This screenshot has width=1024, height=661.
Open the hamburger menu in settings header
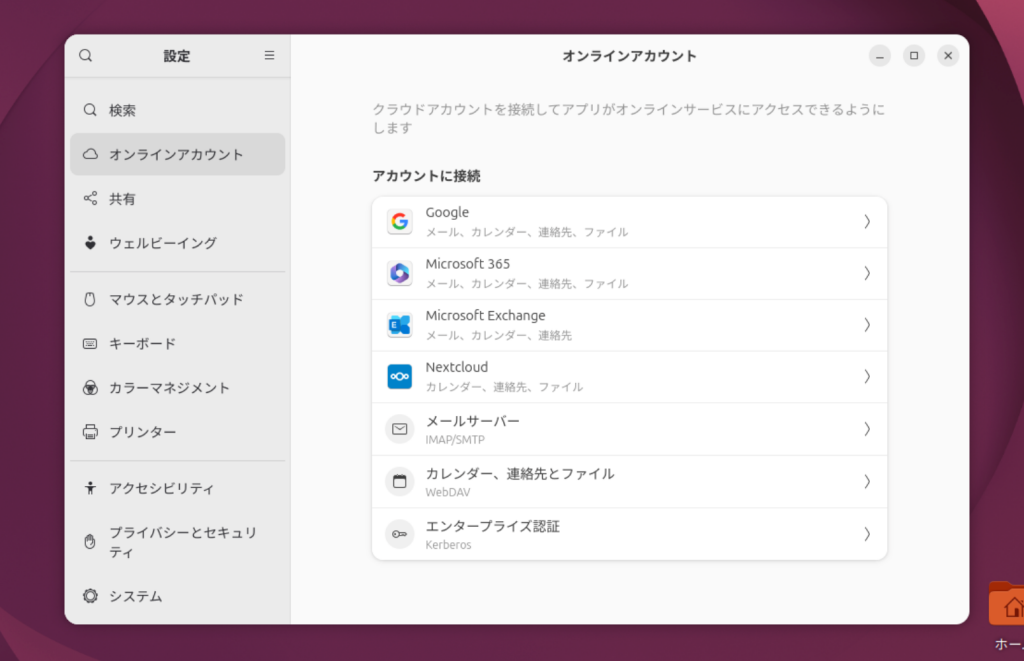(x=269, y=56)
